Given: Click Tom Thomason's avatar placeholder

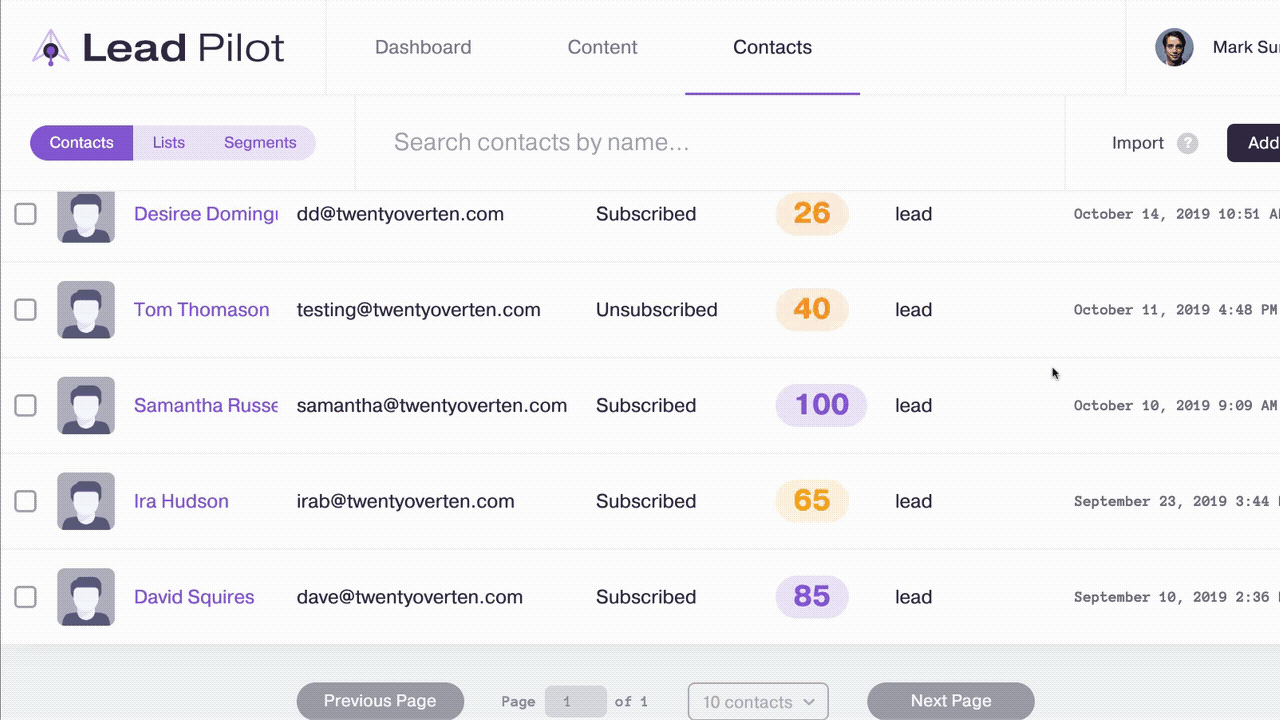Looking at the screenshot, I should 86,310.
